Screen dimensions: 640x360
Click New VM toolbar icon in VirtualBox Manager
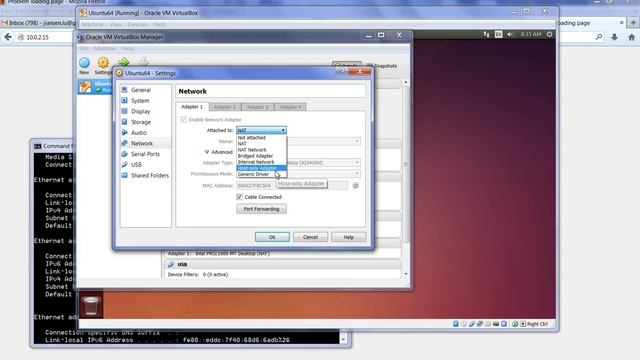click(x=84, y=65)
